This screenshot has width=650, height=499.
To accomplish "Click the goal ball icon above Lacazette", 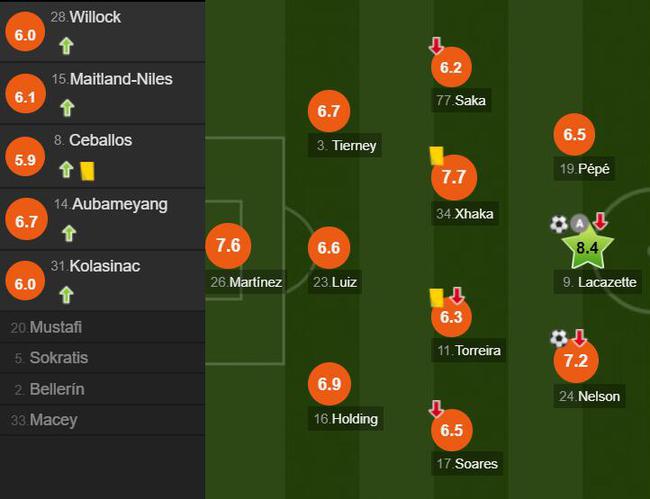I will 558,224.
